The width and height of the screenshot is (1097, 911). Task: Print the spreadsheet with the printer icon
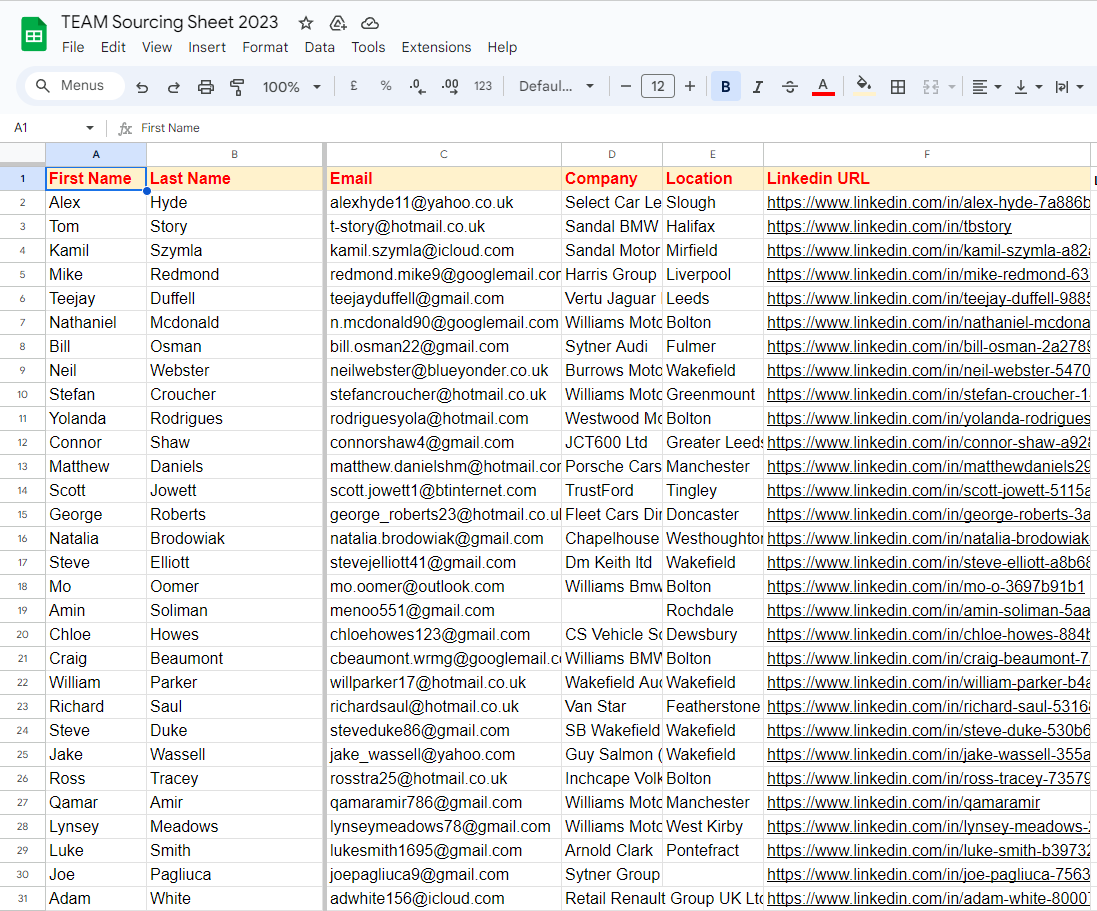tap(206, 87)
